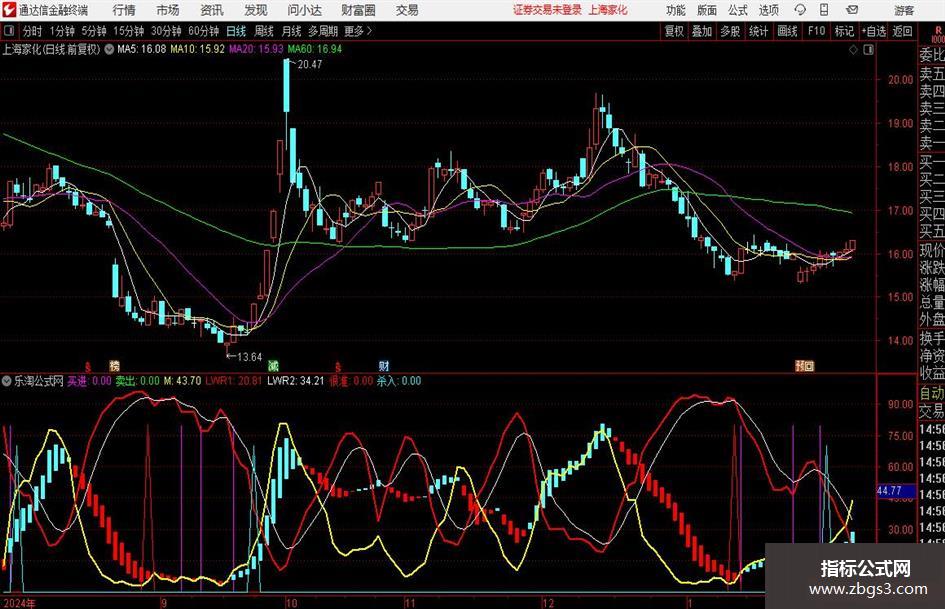Open the 公式 menu

point(737,10)
